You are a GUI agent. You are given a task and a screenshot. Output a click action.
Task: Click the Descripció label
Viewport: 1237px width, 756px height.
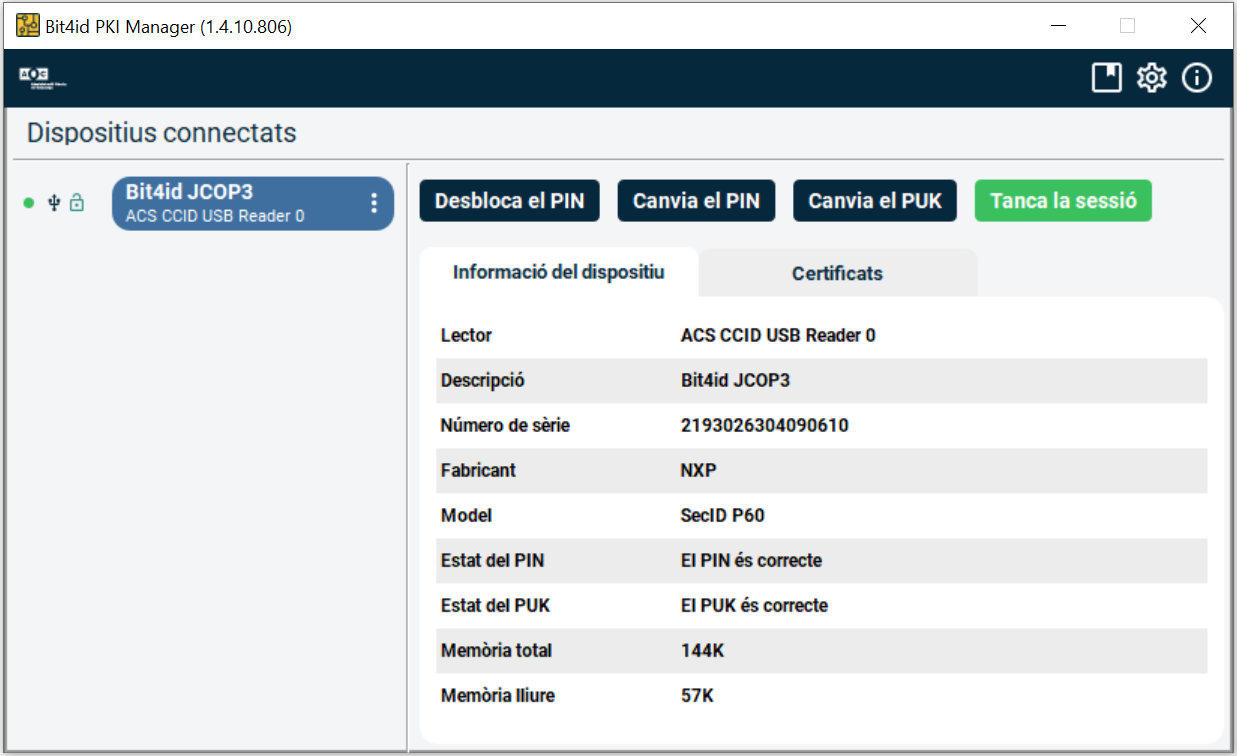click(482, 381)
